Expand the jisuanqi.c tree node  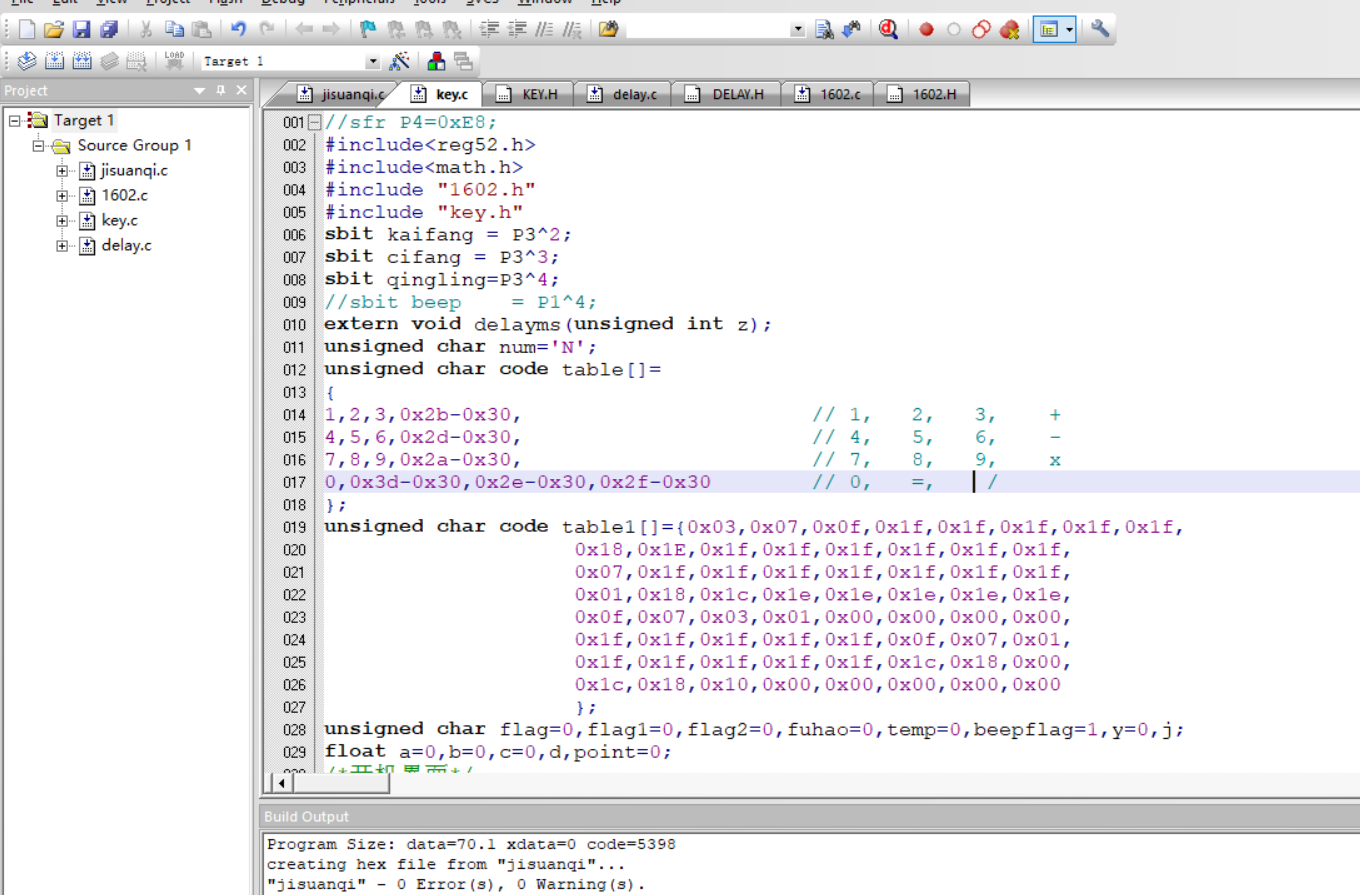[x=62, y=171]
